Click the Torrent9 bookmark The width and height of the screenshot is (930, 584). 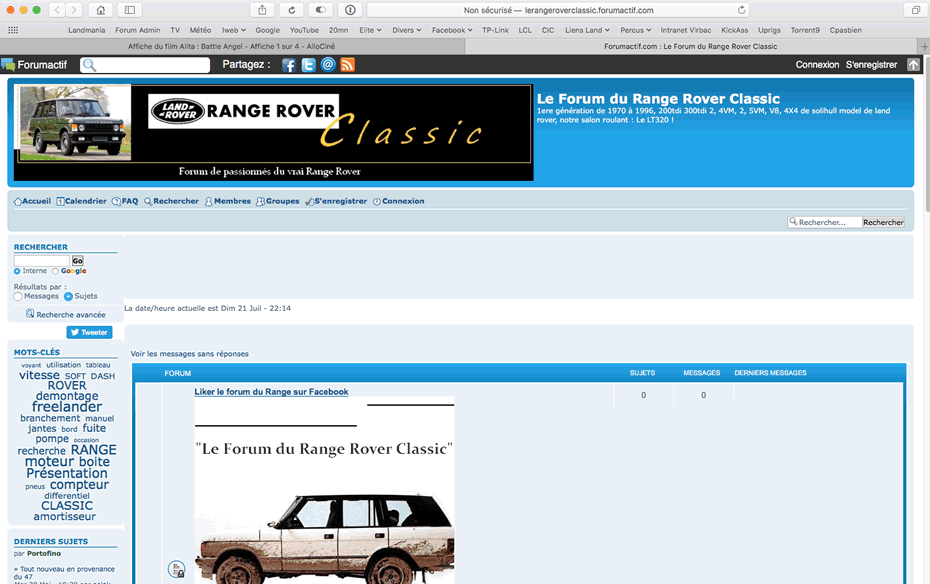(805, 30)
